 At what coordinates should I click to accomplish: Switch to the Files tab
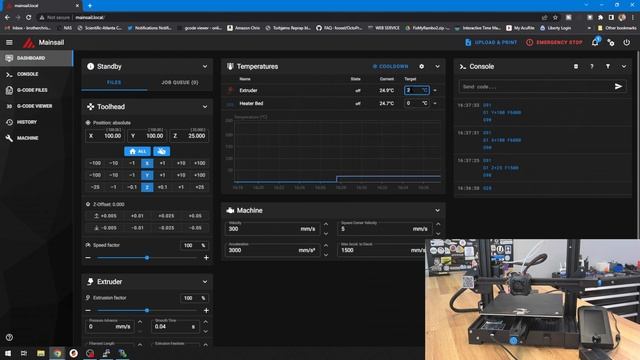(x=114, y=82)
